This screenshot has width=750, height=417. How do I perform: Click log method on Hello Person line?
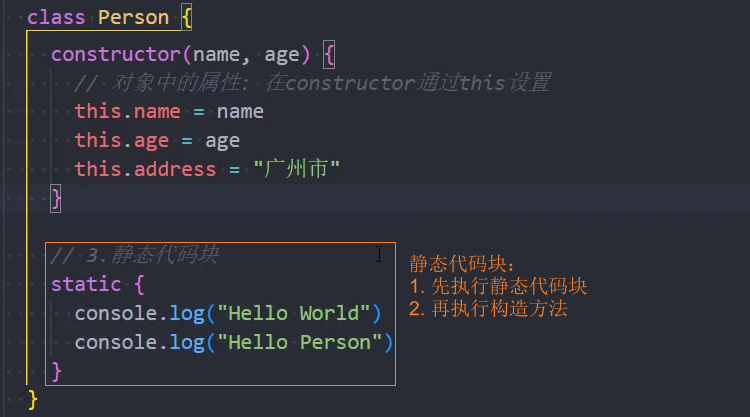coord(187,343)
